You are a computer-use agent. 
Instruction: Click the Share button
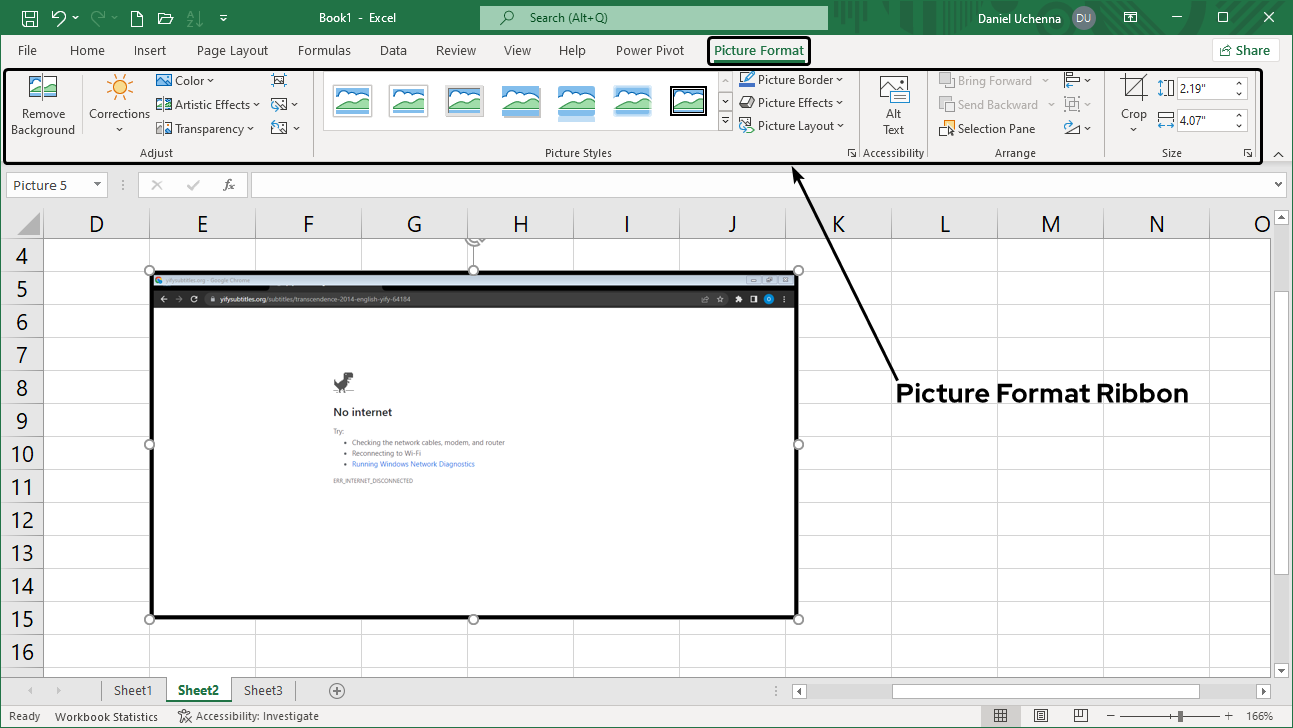click(x=1245, y=49)
